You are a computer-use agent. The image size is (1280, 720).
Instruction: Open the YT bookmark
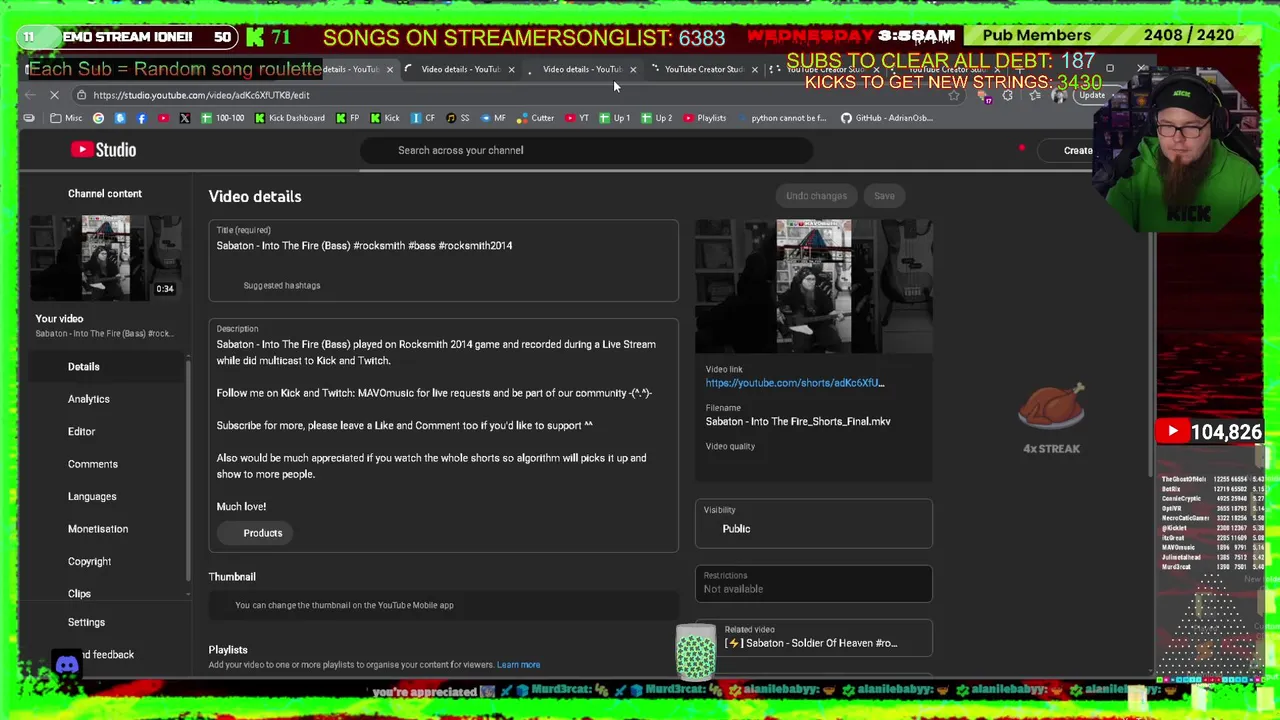(577, 118)
